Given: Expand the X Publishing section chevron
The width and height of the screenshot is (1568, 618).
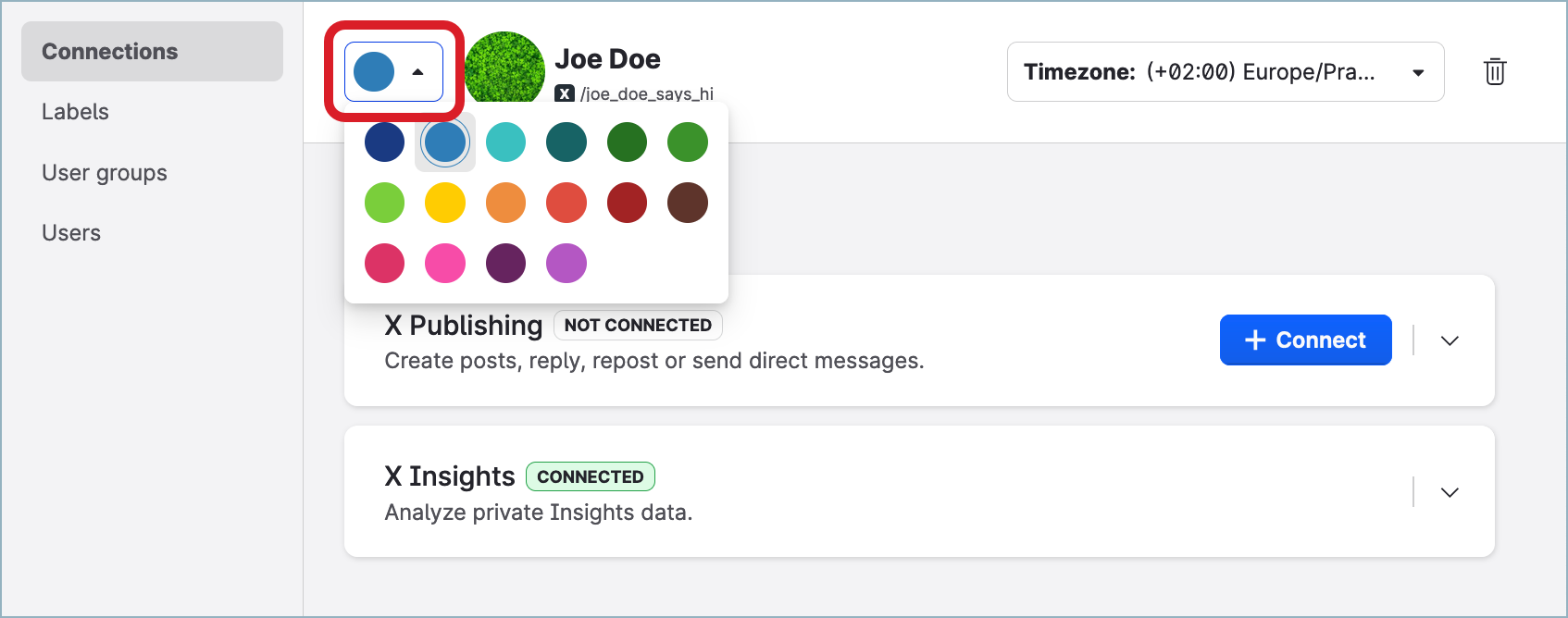Looking at the screenshot, I should (1450, 340).
